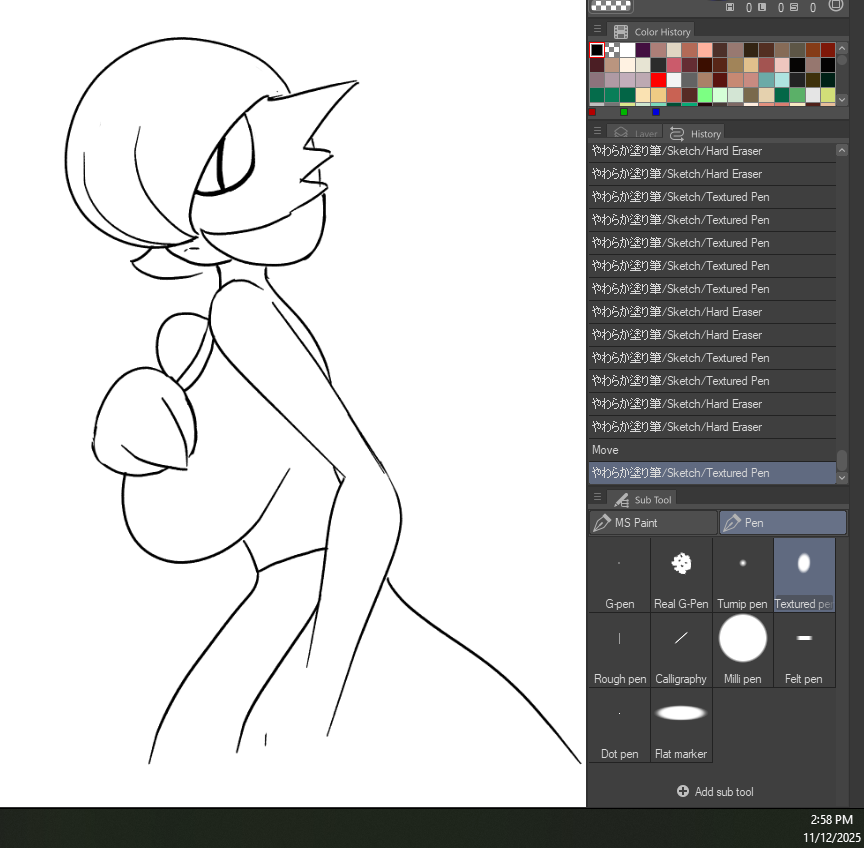Open the History panel hamburger menu
The width and height of the screenshot is (864, 848).
tap(597, 131)
